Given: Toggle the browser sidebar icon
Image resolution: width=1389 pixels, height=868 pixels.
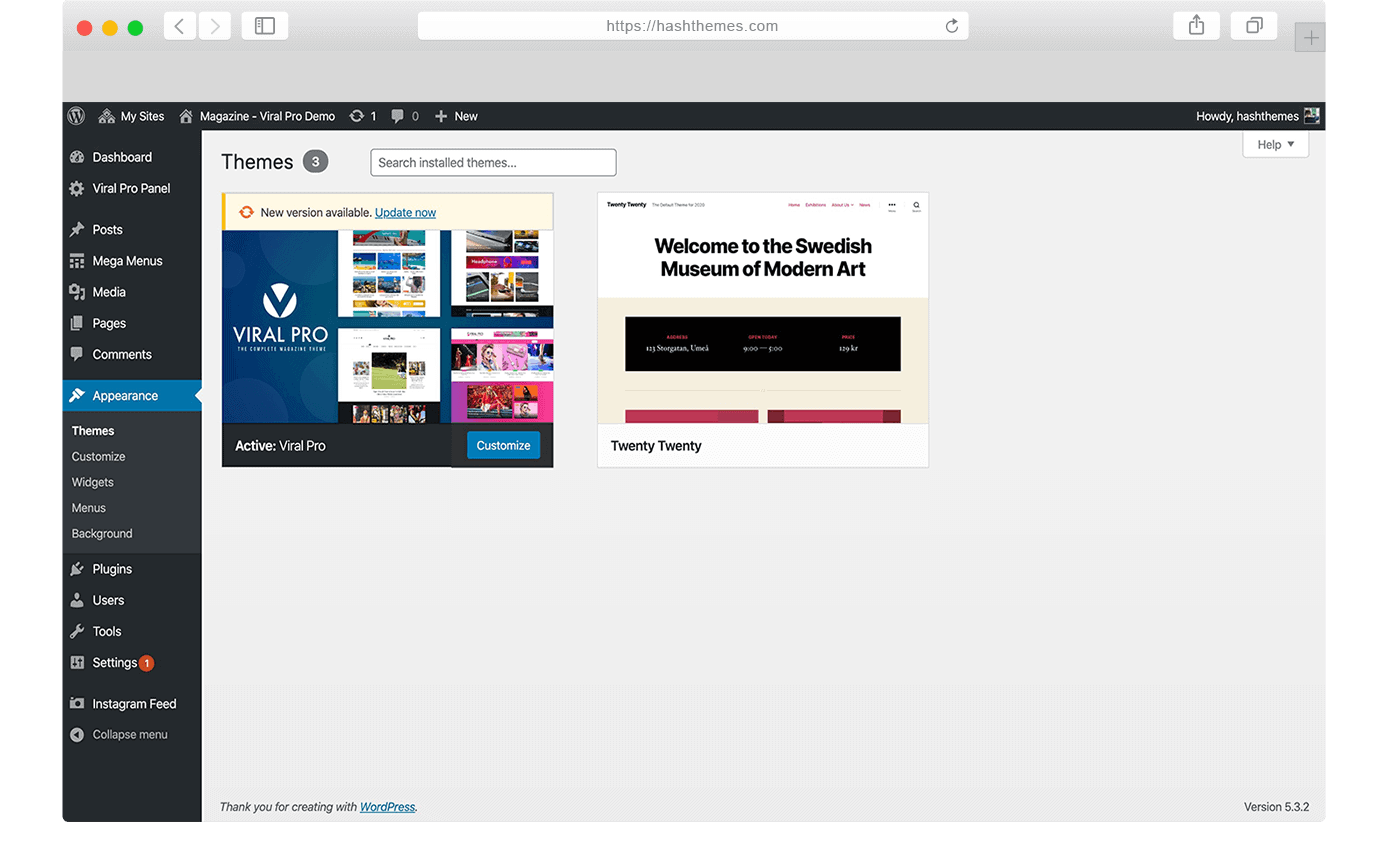Looking at the screenshot, I should coord(265,26).
